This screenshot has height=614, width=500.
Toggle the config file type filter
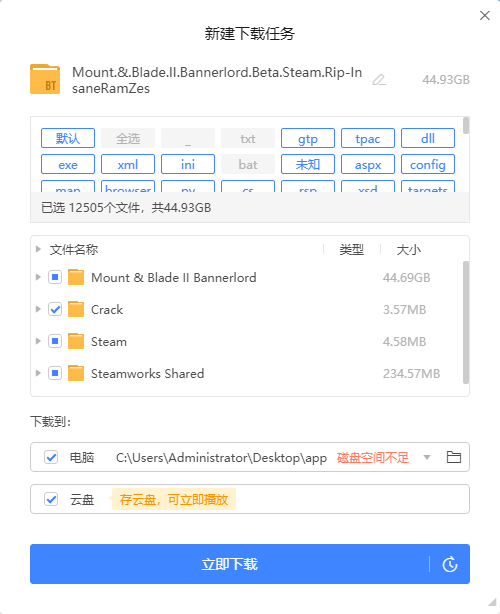428,164
